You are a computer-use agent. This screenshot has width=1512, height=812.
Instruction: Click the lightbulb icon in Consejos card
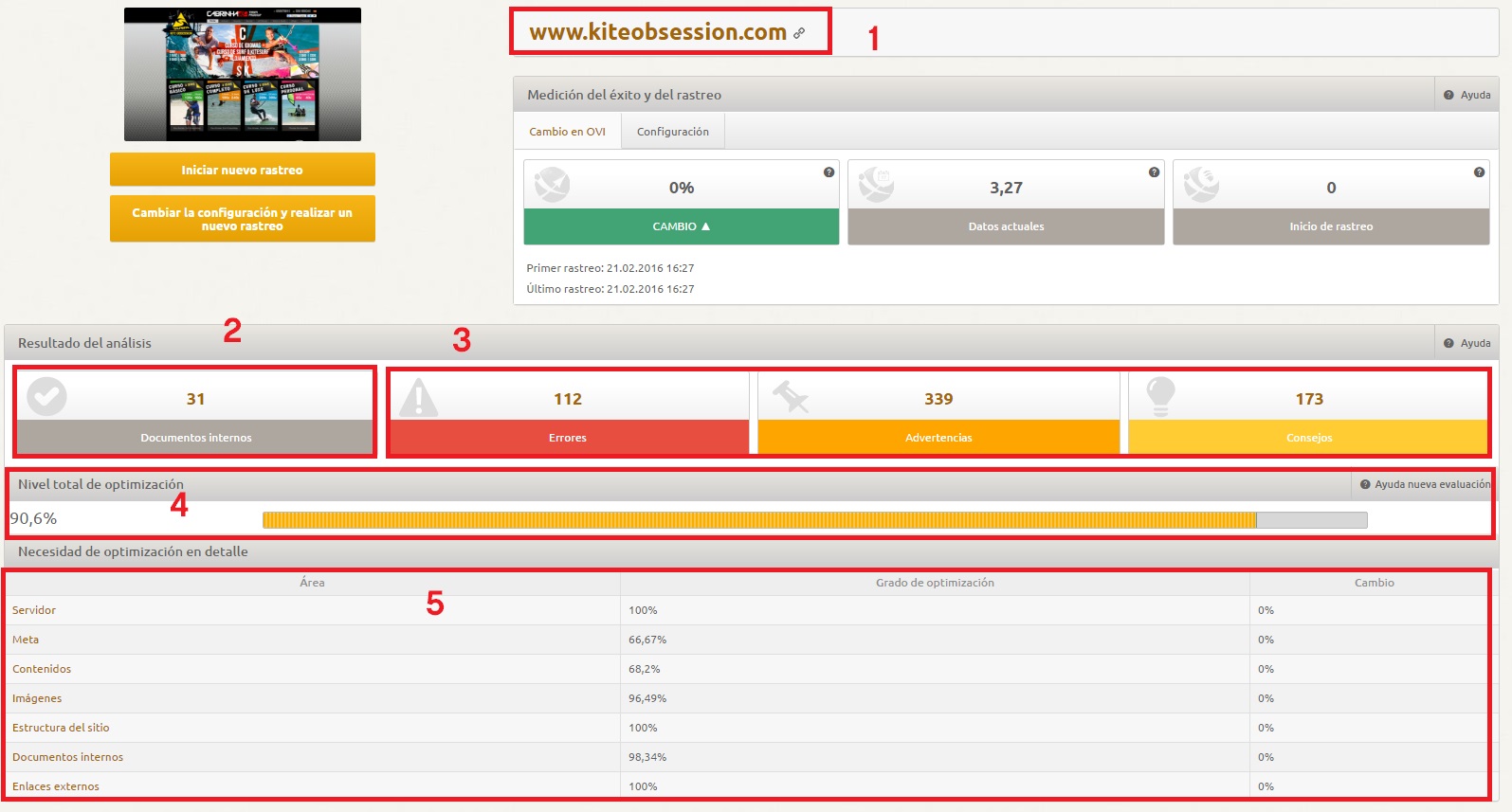(x=1160, y=396)
